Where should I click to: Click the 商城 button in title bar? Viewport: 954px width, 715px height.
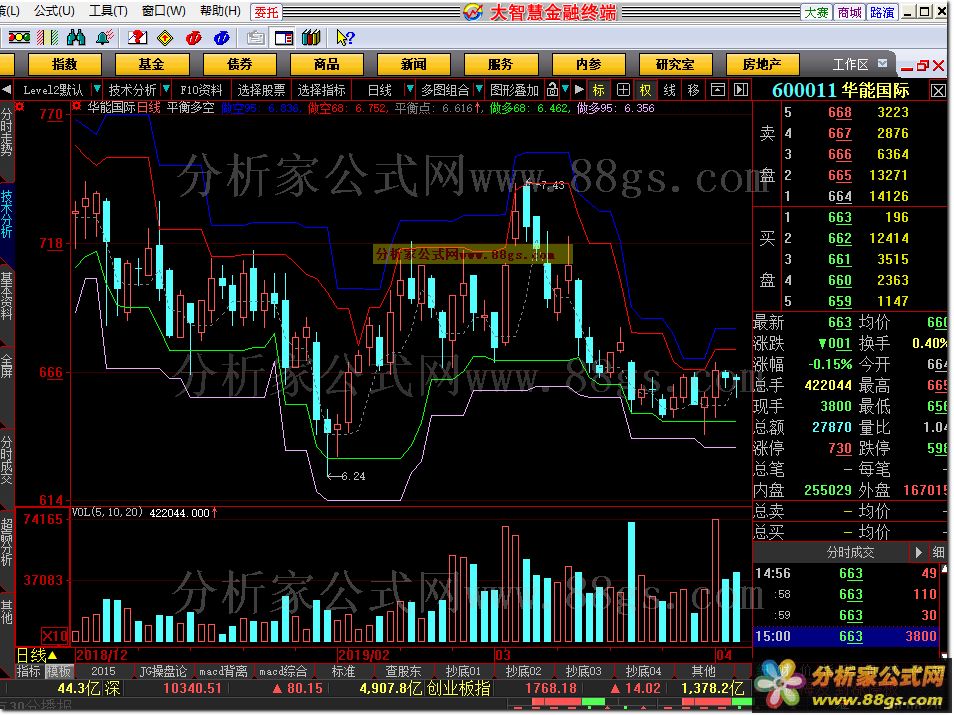(x=849, y=12)
